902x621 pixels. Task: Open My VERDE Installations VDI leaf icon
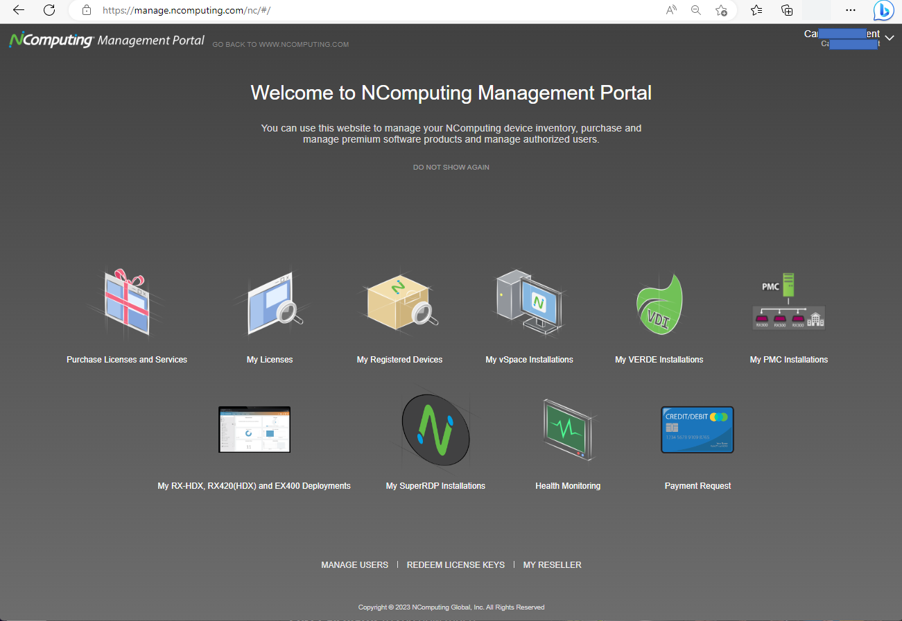coord(659,304)
